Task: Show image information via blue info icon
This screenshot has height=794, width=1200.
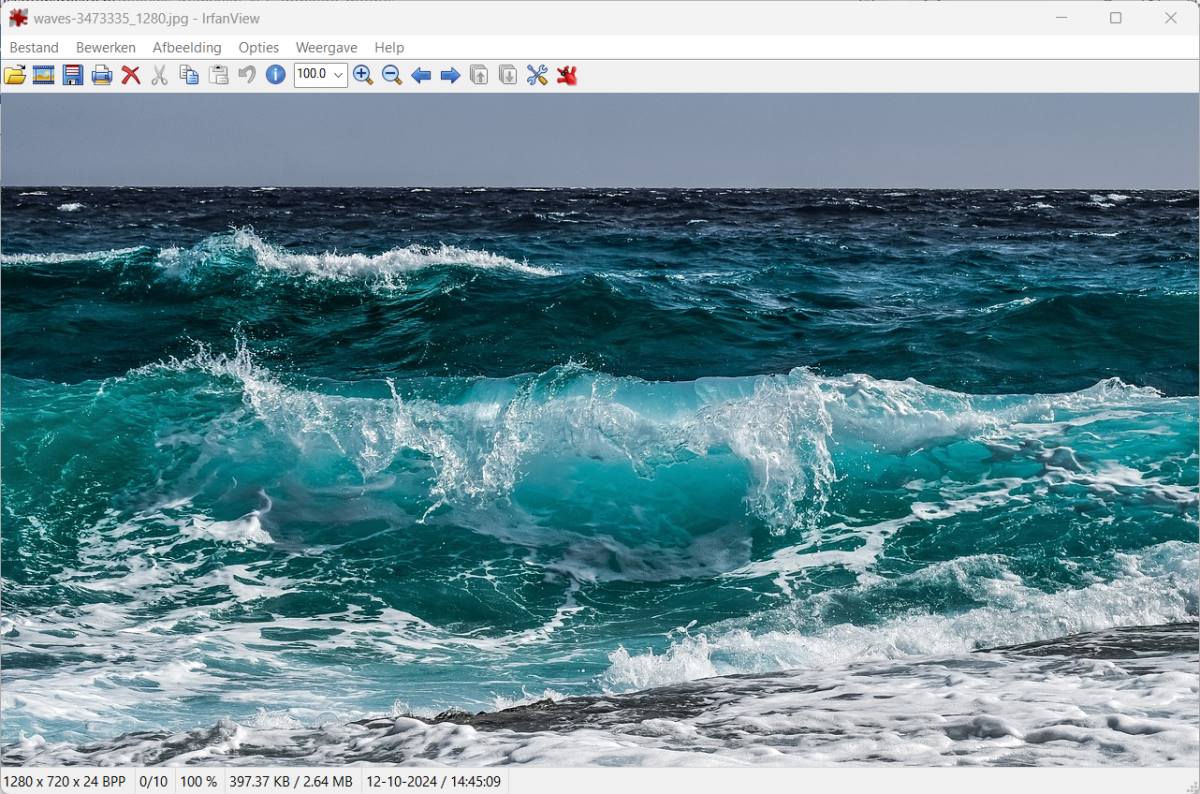Action: (276, 75)
